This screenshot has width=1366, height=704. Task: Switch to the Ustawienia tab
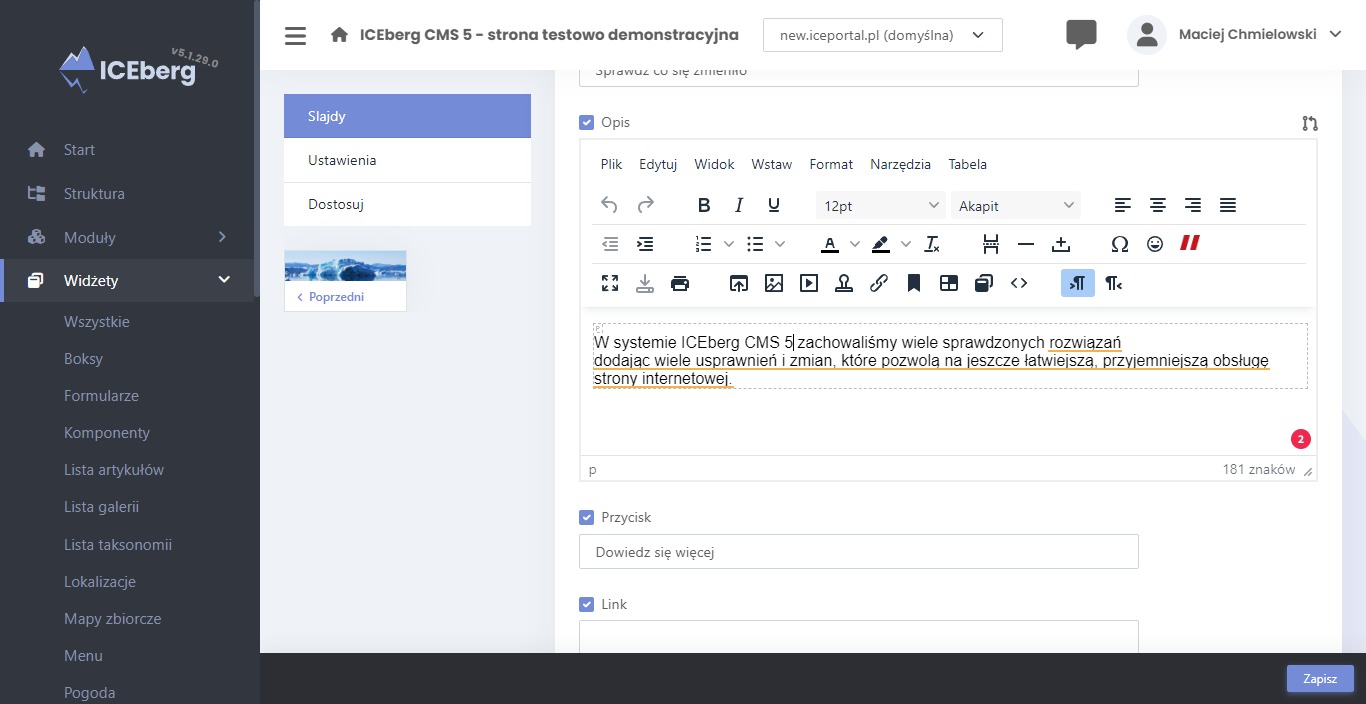407,160
